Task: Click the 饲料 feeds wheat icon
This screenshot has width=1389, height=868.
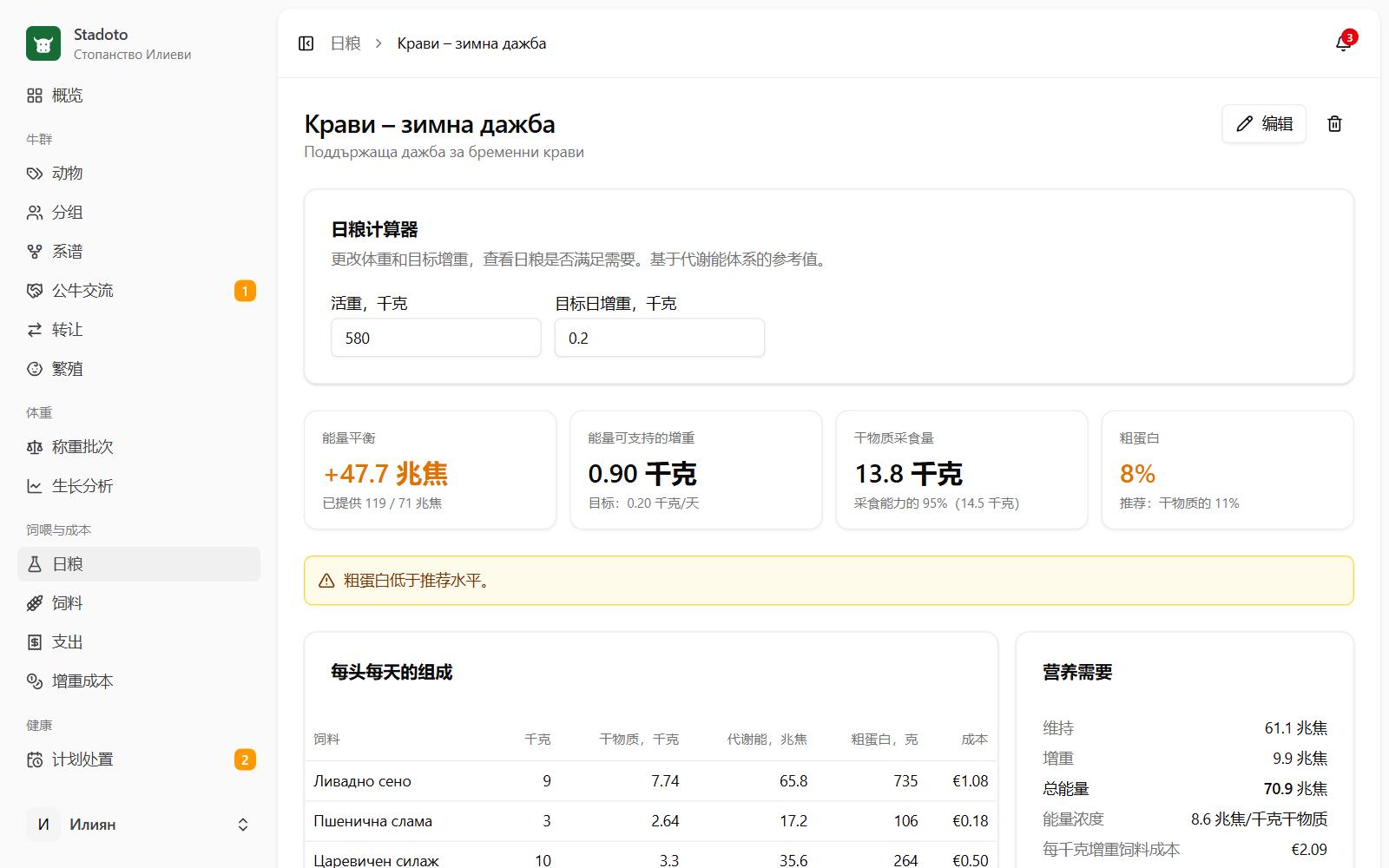Action: tap(35, 603)
